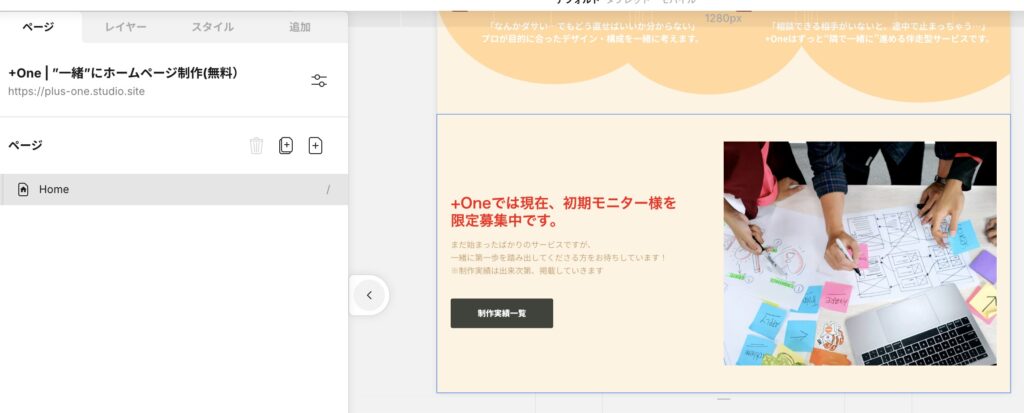Click the ページ section heading

click(25, 145)
